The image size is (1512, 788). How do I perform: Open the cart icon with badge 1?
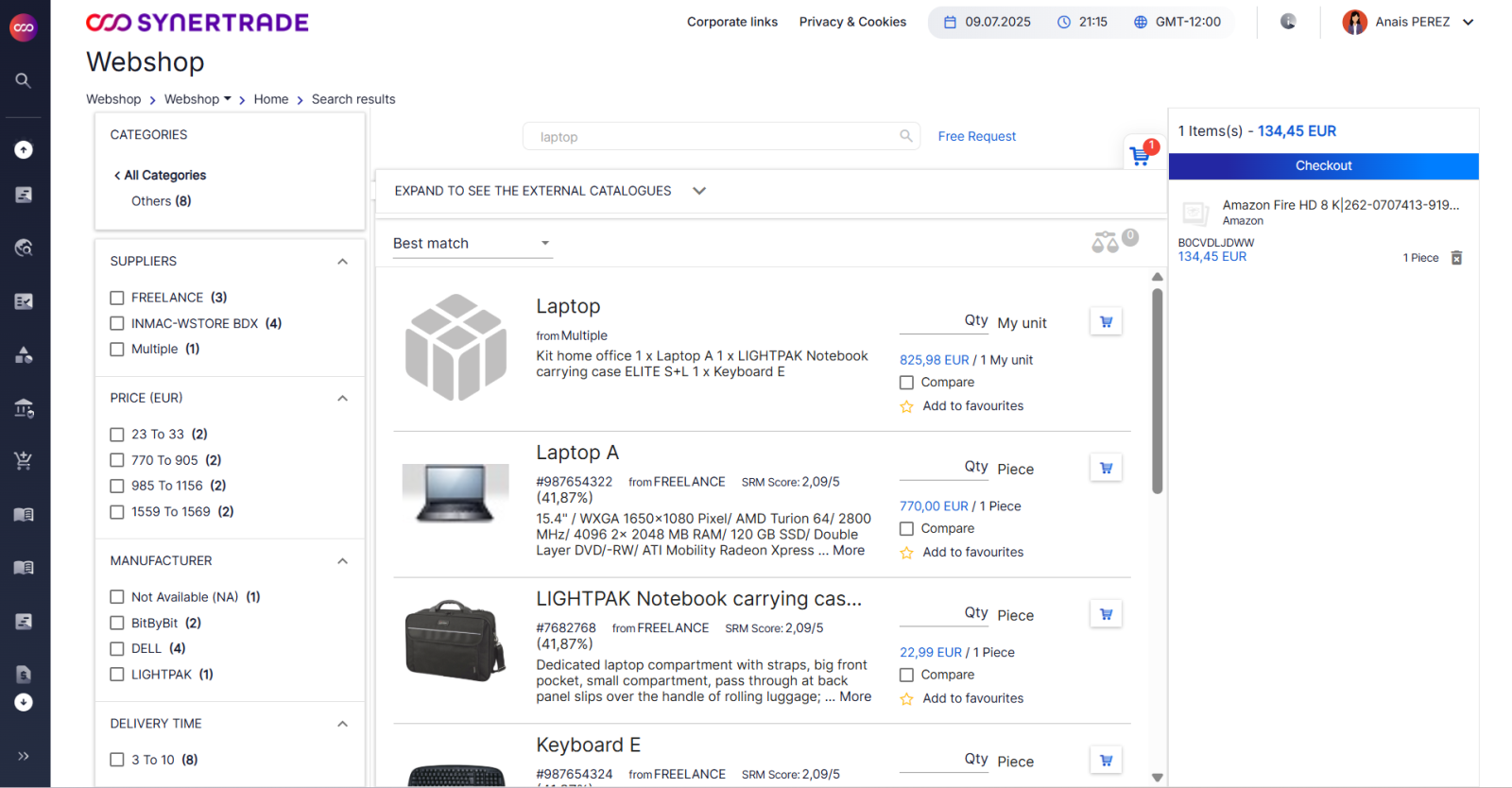coord(1141,154)
